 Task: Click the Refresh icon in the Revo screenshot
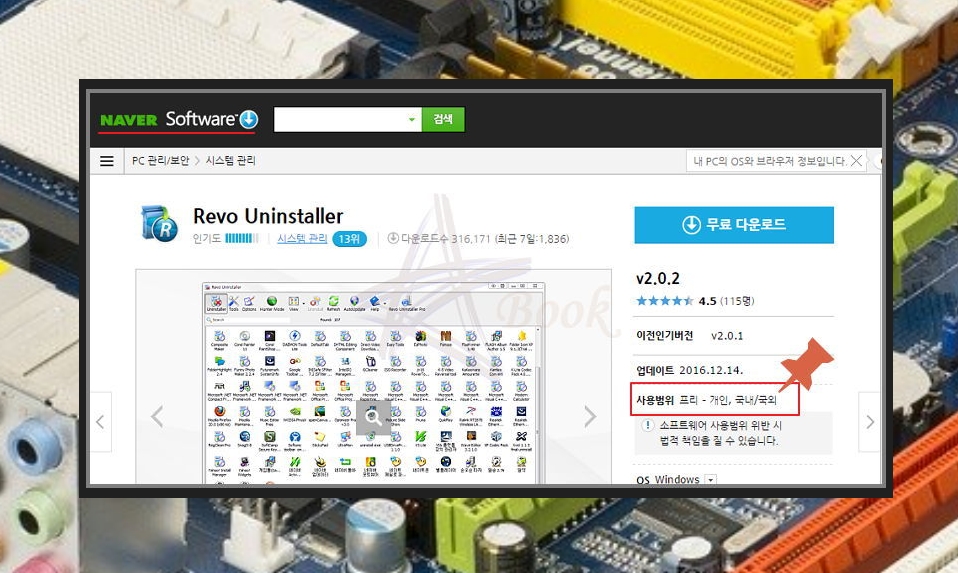click(x=334, y=302)
